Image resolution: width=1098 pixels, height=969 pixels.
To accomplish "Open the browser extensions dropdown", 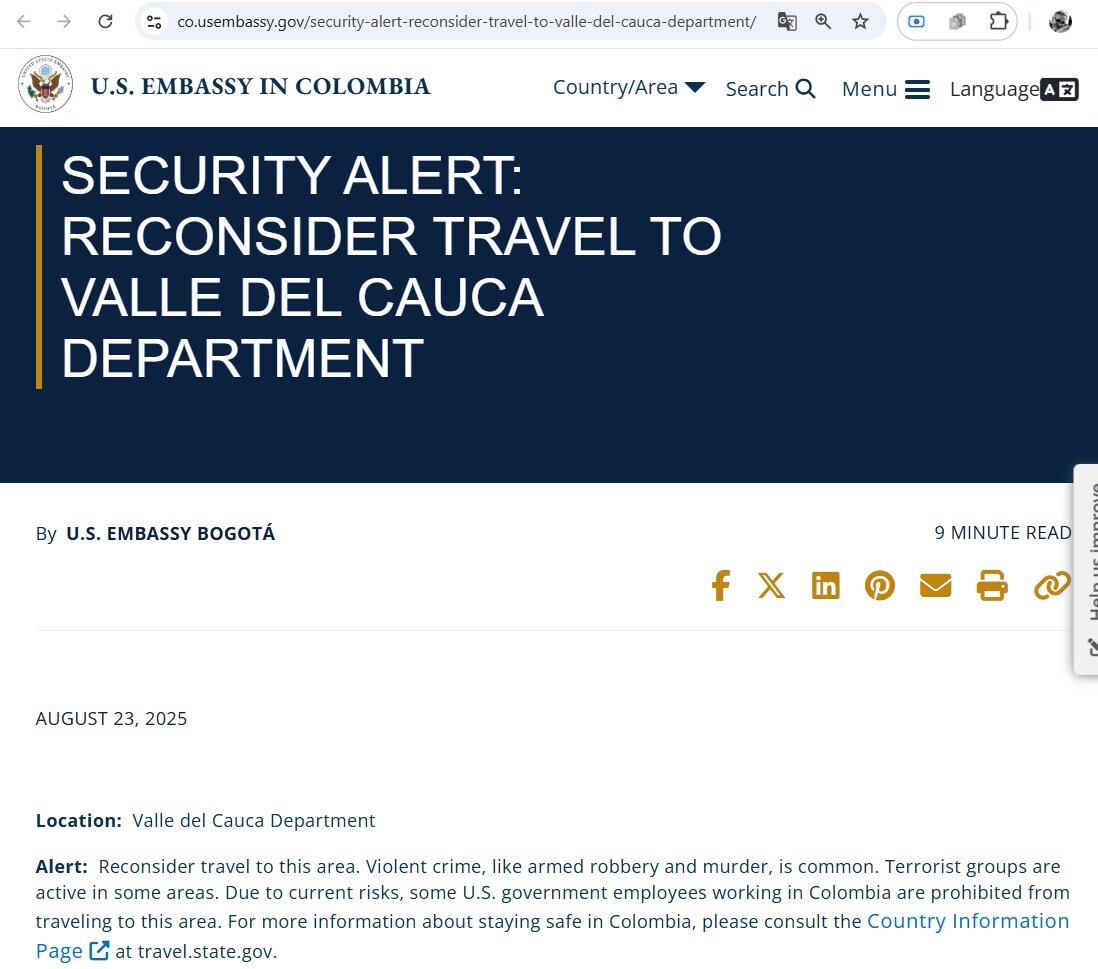I will tap(998, 20).
